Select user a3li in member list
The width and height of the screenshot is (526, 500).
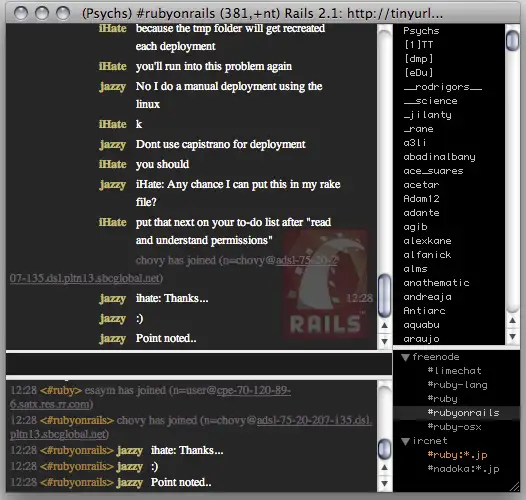click(415, 143)
